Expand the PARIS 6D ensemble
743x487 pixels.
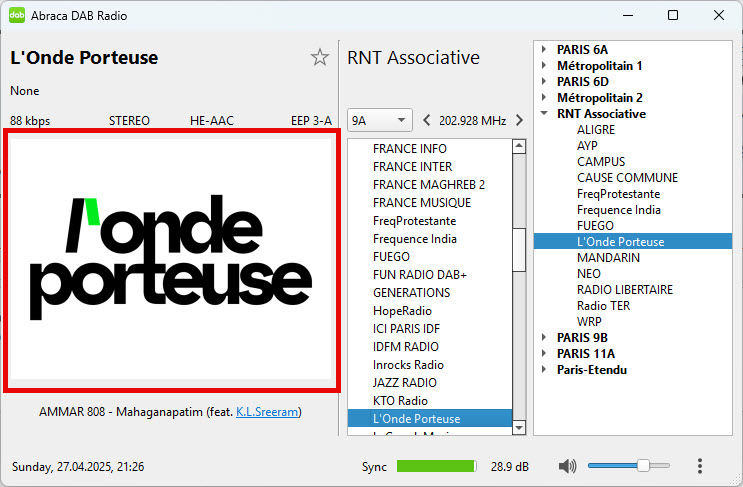(x=544, y=81)
